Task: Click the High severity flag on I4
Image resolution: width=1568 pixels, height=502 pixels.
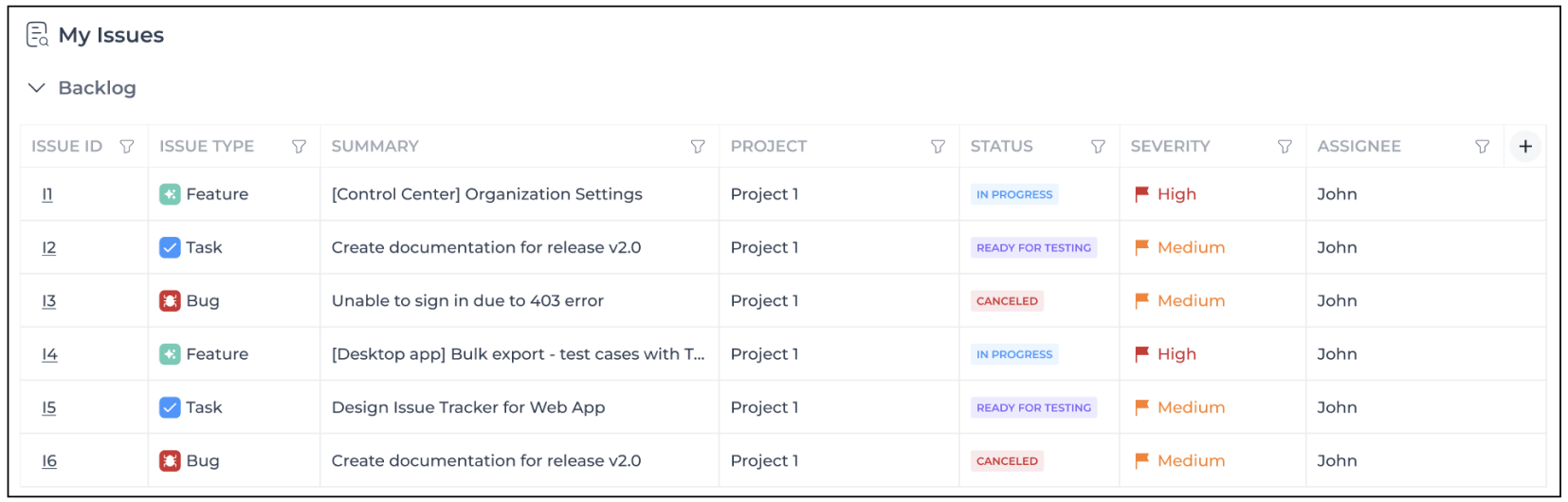Action: 1142,354
